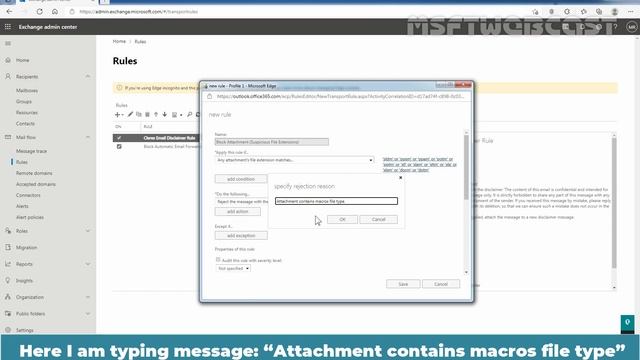Click the Migration sidebar icon
The height and width of the screenshot is (360, 640).
[x=8, y=247]
